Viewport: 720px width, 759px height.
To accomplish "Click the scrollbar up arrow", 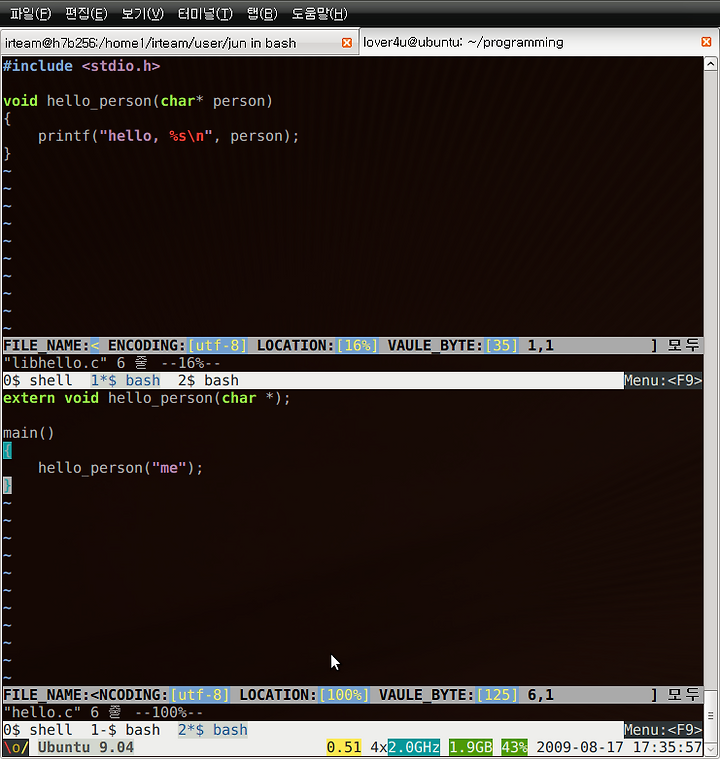I will [711, 64].
